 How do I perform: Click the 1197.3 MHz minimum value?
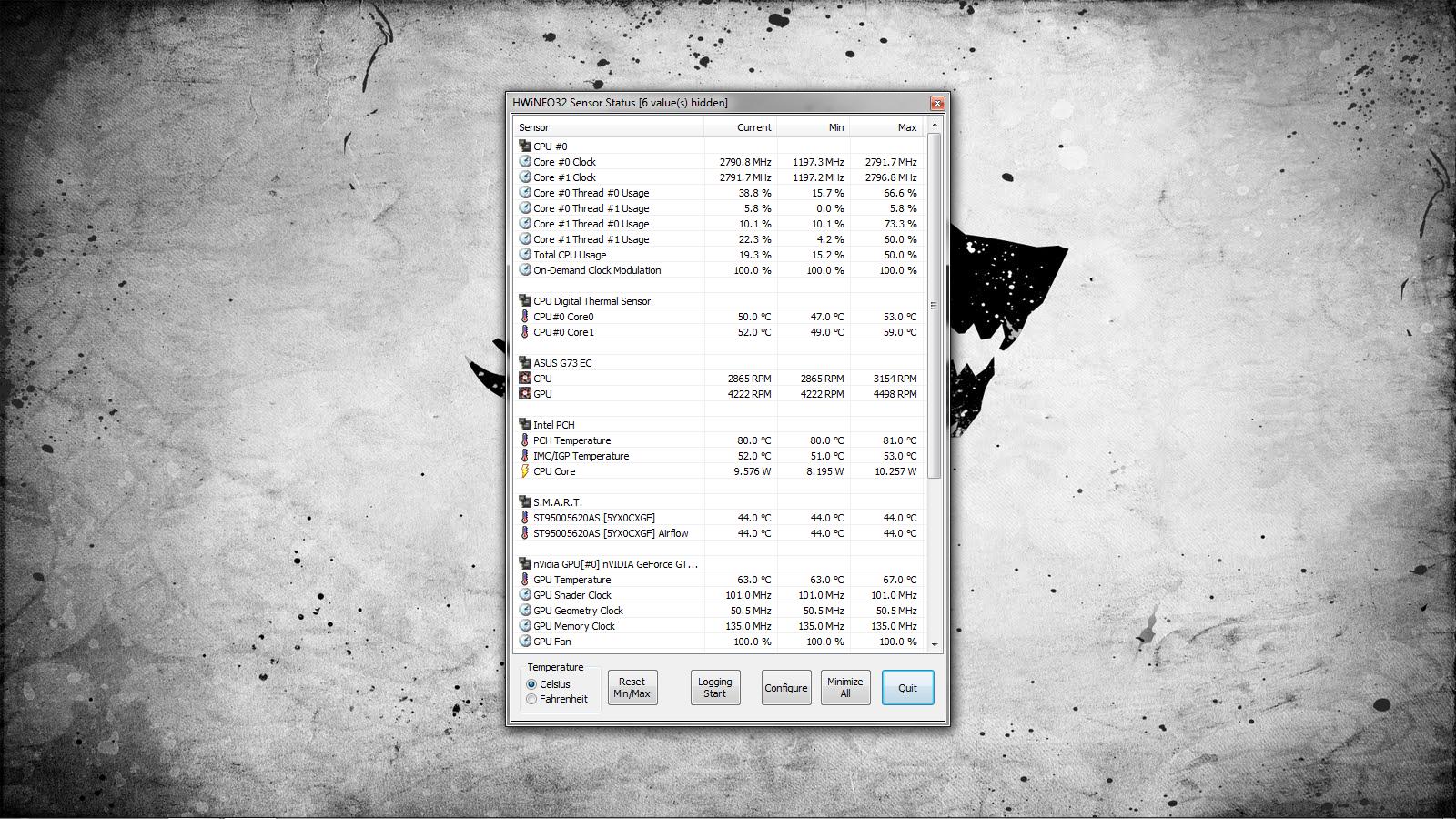coord(818,162)
